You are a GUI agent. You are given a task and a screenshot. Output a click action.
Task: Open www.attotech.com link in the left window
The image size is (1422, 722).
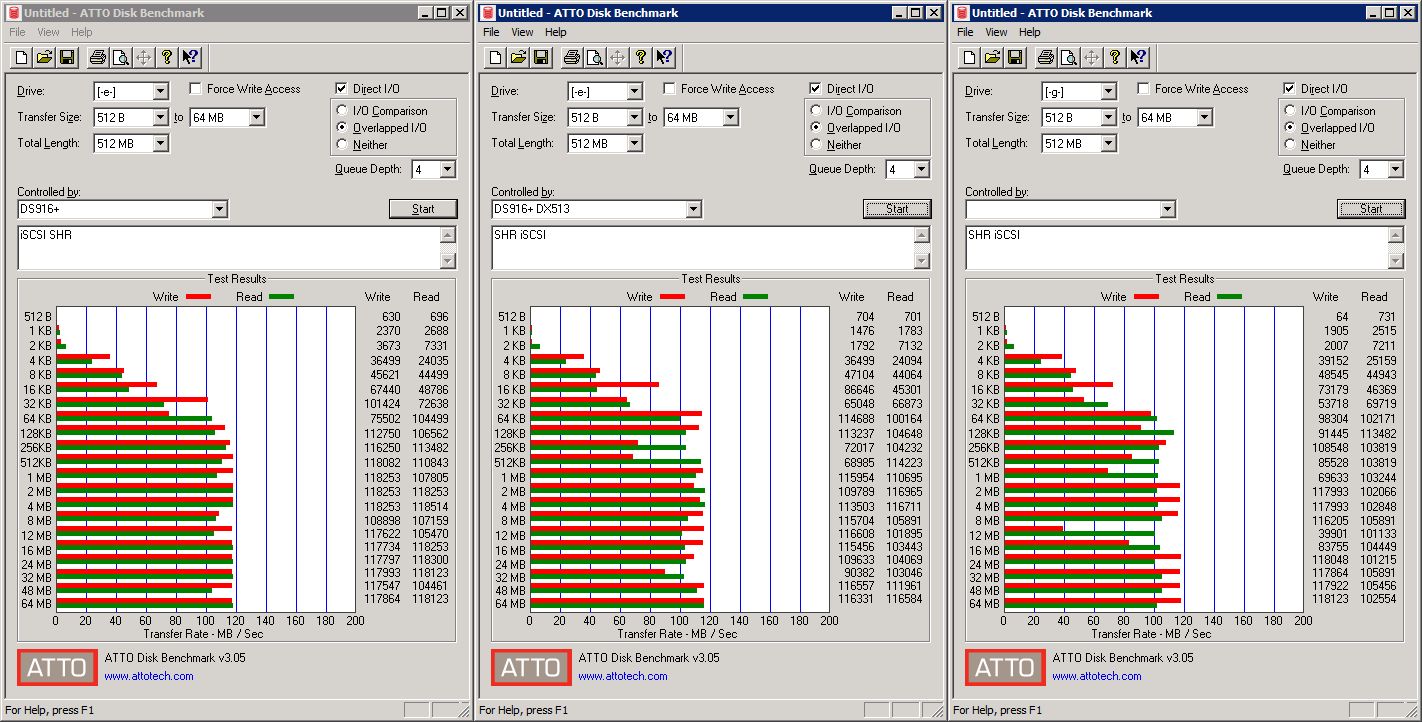coord(149,677)
